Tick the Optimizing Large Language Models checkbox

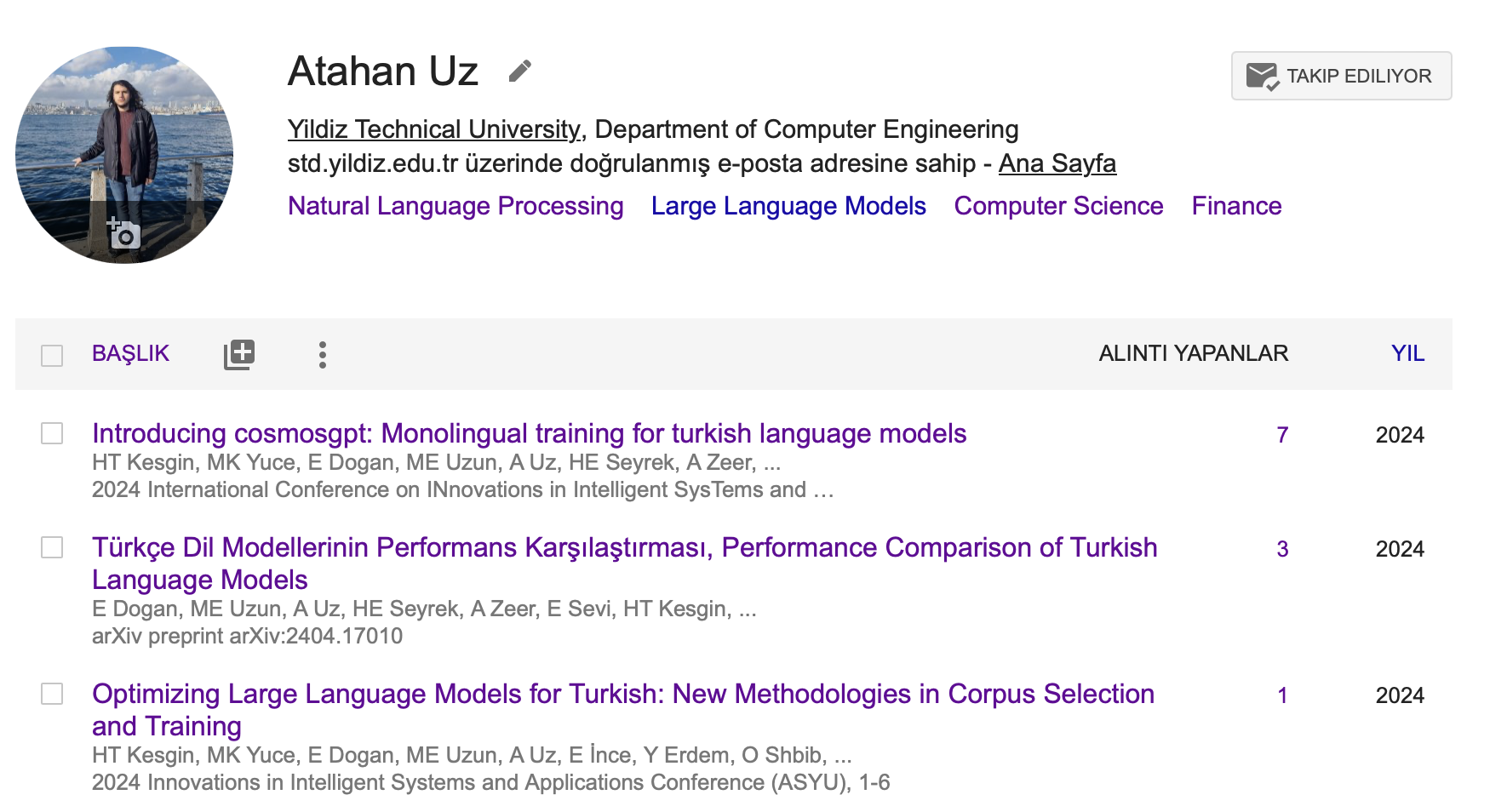(53, 695)
